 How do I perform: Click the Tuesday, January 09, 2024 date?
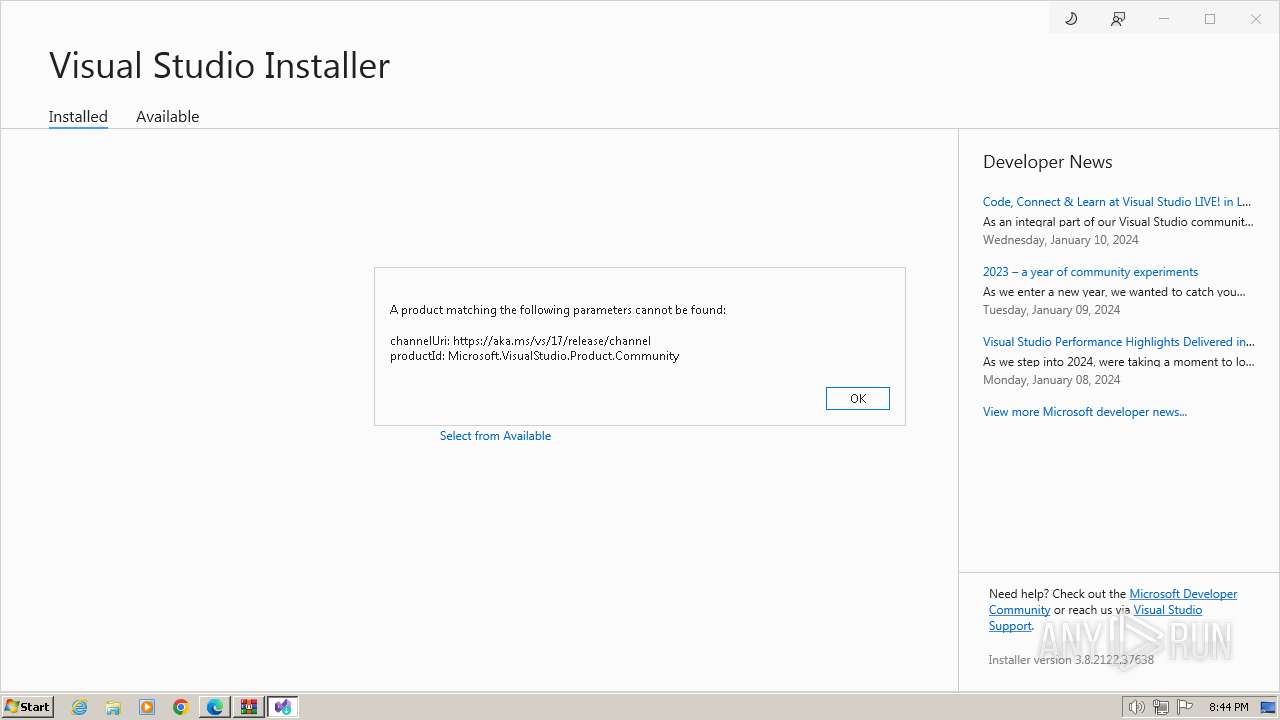point(1051,310)
